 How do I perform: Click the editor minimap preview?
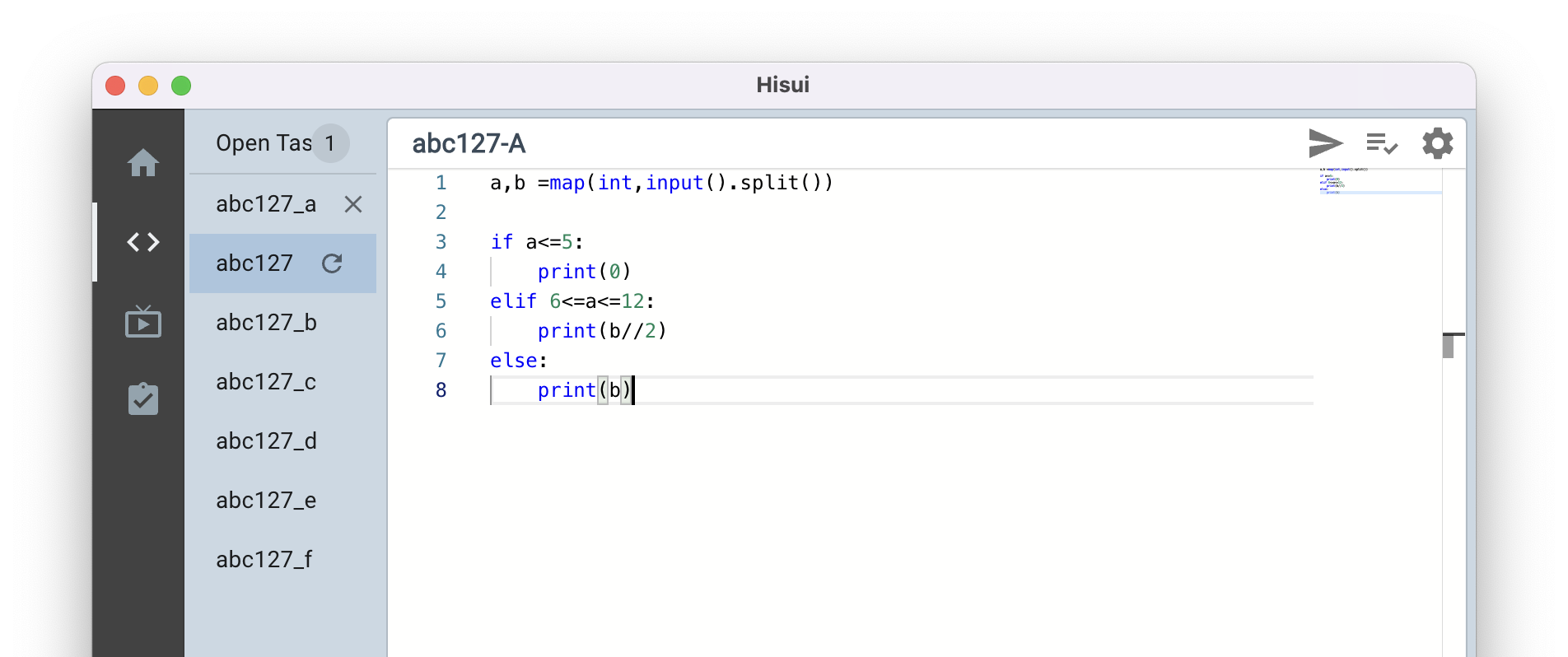[x=1379, y=181]
